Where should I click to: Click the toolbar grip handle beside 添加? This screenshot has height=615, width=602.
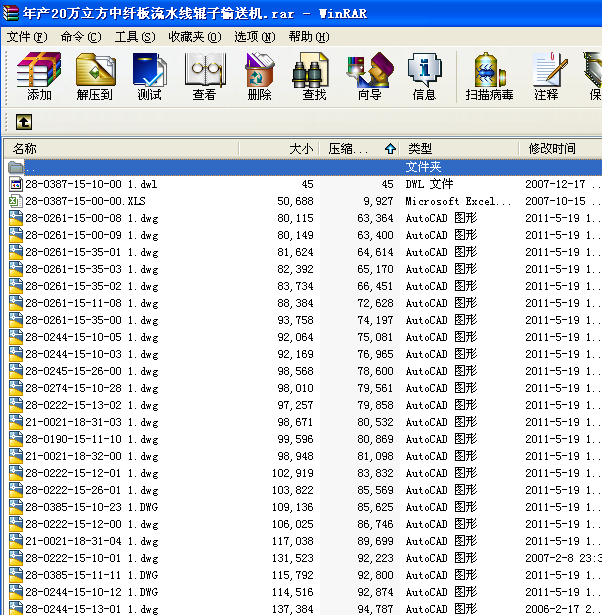(5, 78)
